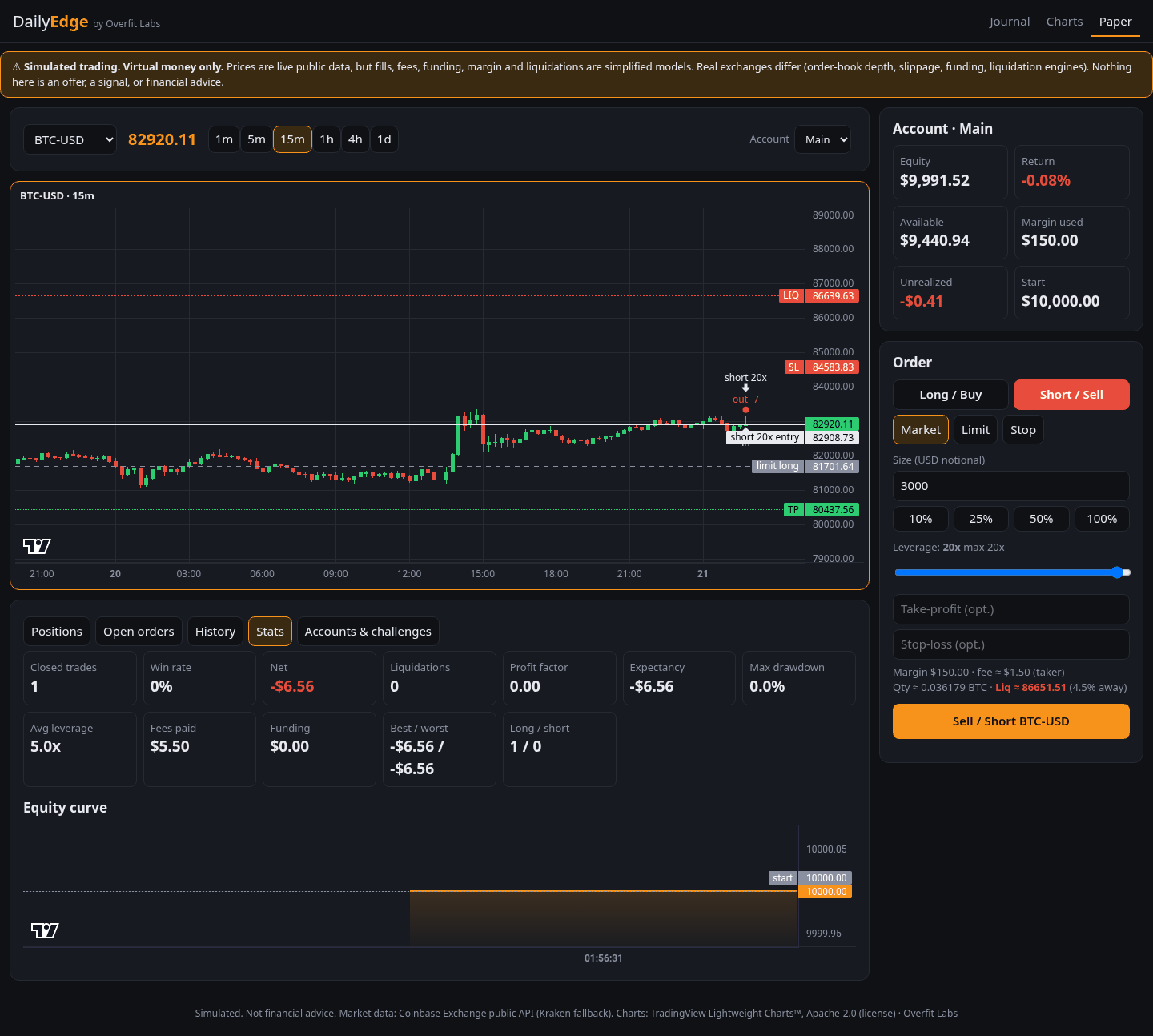The width and height of the screenshot is (1153, 1036).
Task: Click the short 20x entry label on chart
Action: coord(765,437)
